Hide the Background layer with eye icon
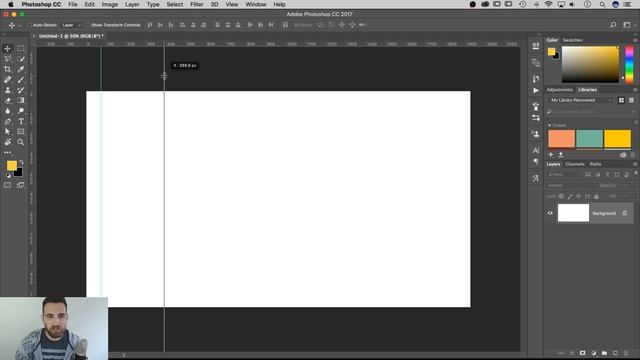640x360 pixels. (550, 213)
